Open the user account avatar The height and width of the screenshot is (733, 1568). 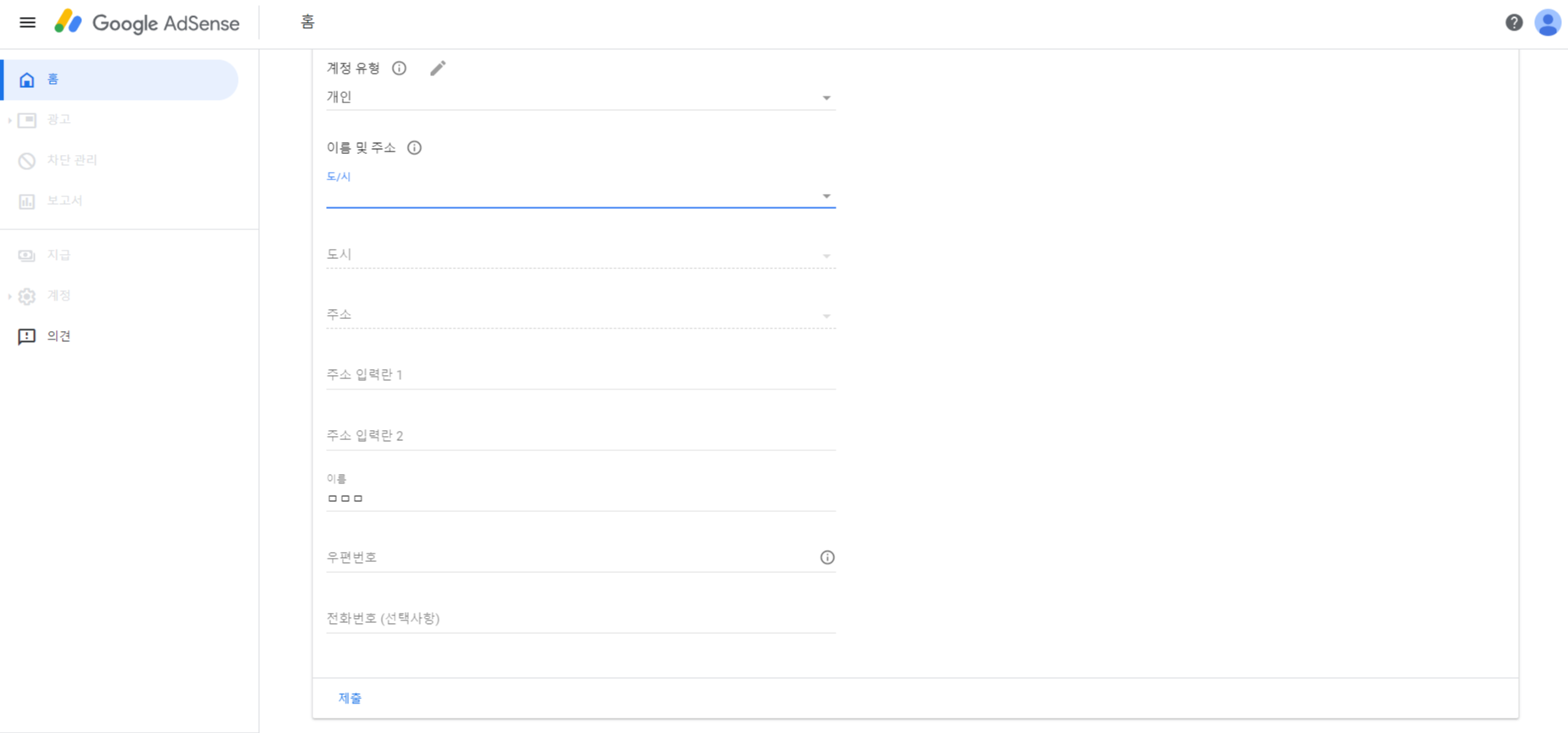tap(1548, 23)
